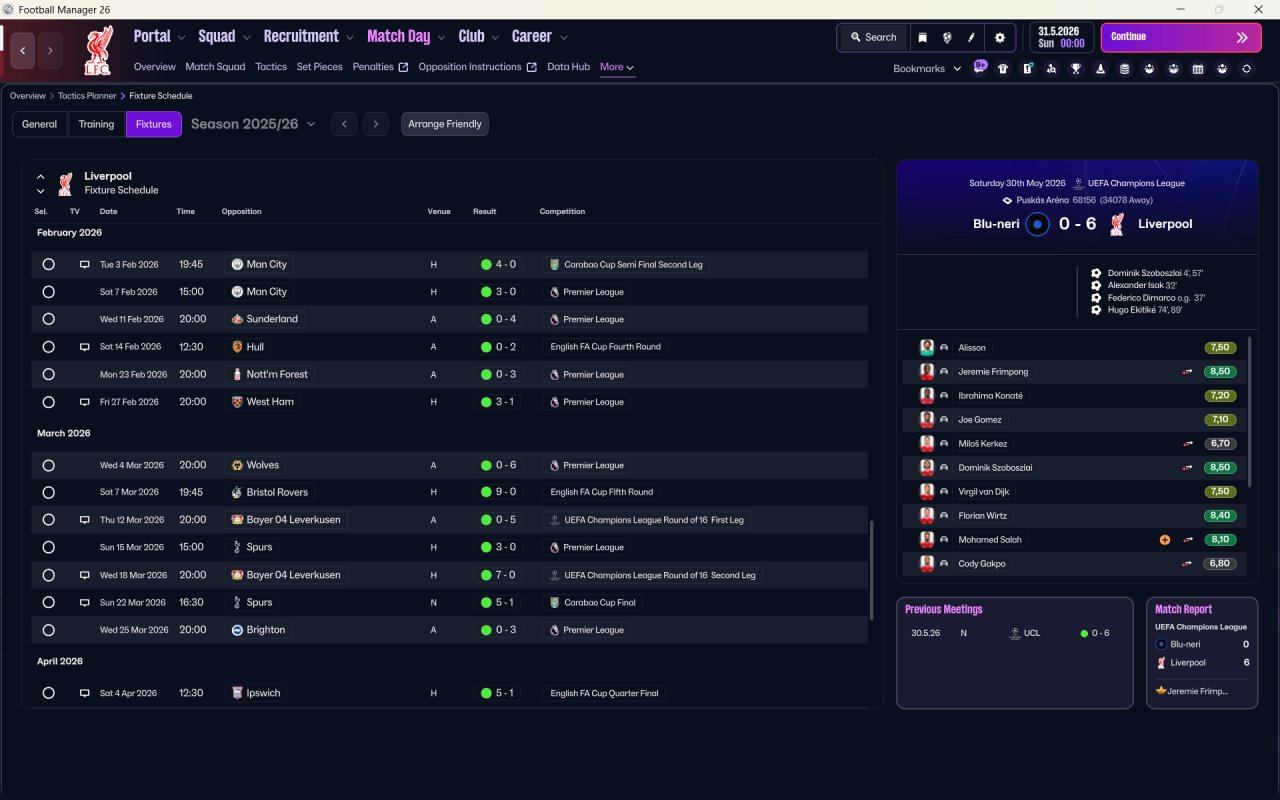1280x800 pixels.
Task: Click the scouting magnifier icon in bookmarks bar
Action: [x=1051, y=69]
